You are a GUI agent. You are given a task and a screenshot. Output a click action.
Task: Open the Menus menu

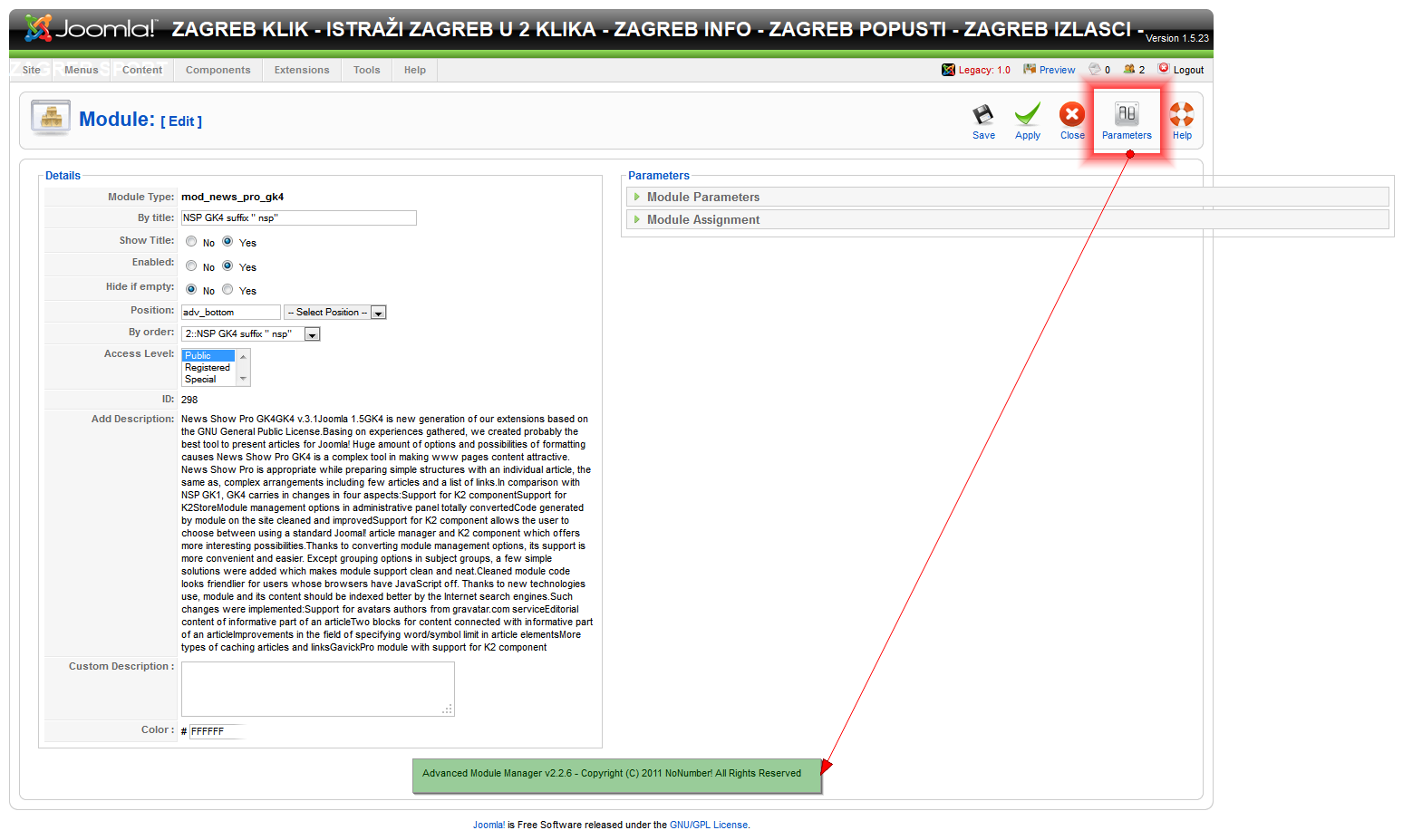click(x=82, y=70)
